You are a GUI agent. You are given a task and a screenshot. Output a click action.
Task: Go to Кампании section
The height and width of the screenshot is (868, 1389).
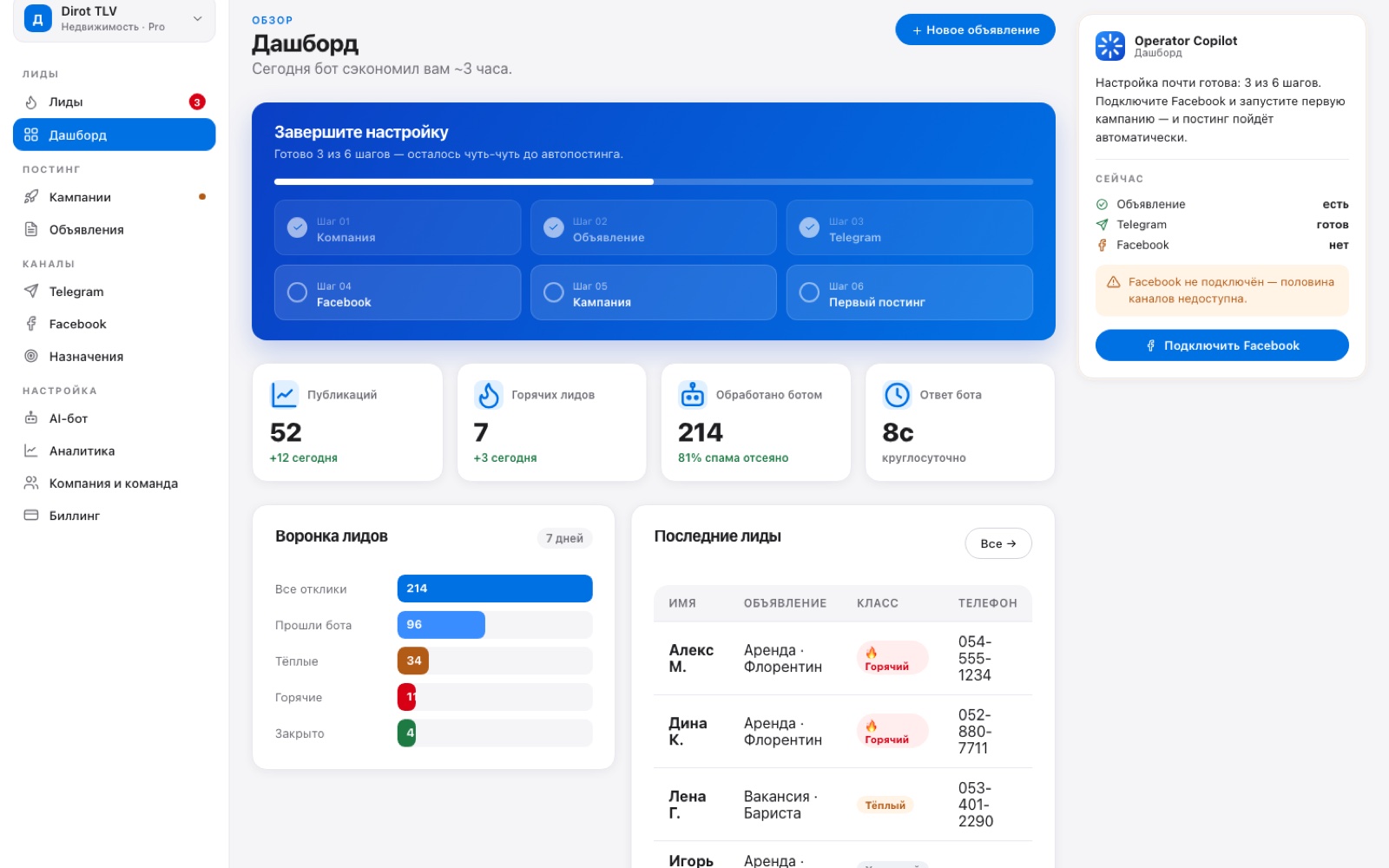coord(114,197)
